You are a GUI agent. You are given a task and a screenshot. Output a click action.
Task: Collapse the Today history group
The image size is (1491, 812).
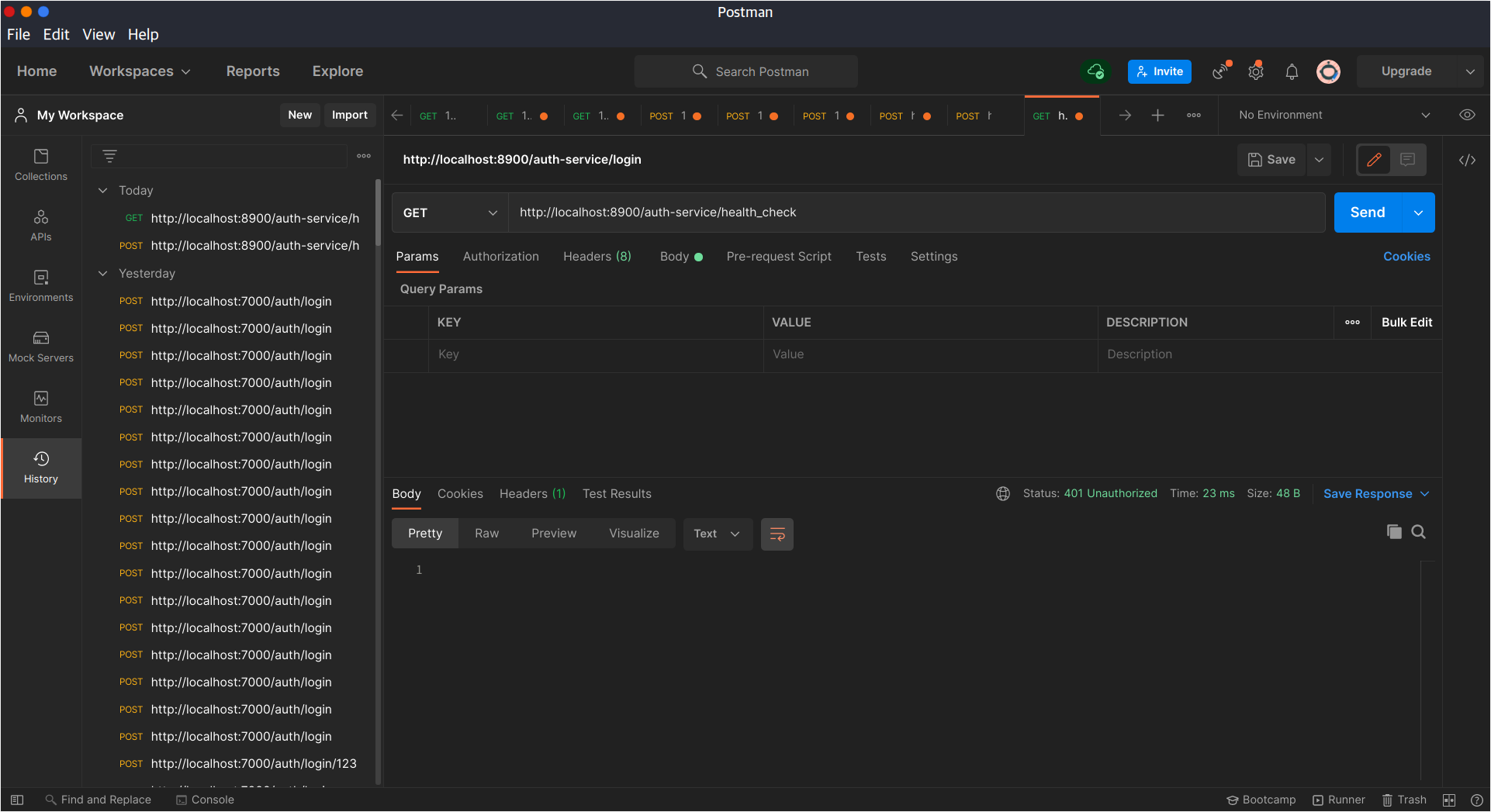[102, 191]
